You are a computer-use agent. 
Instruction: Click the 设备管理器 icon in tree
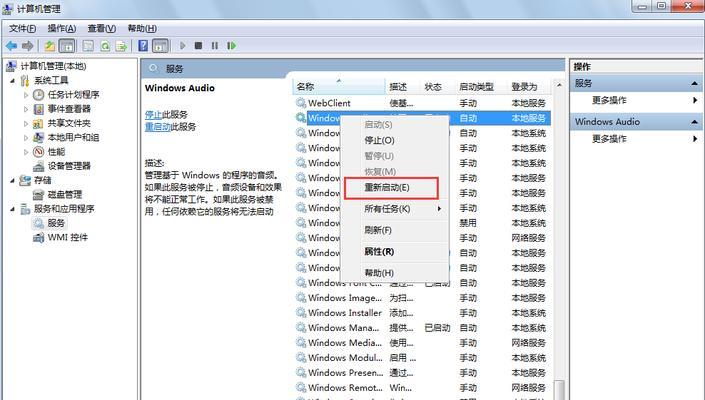coord(39,166)
